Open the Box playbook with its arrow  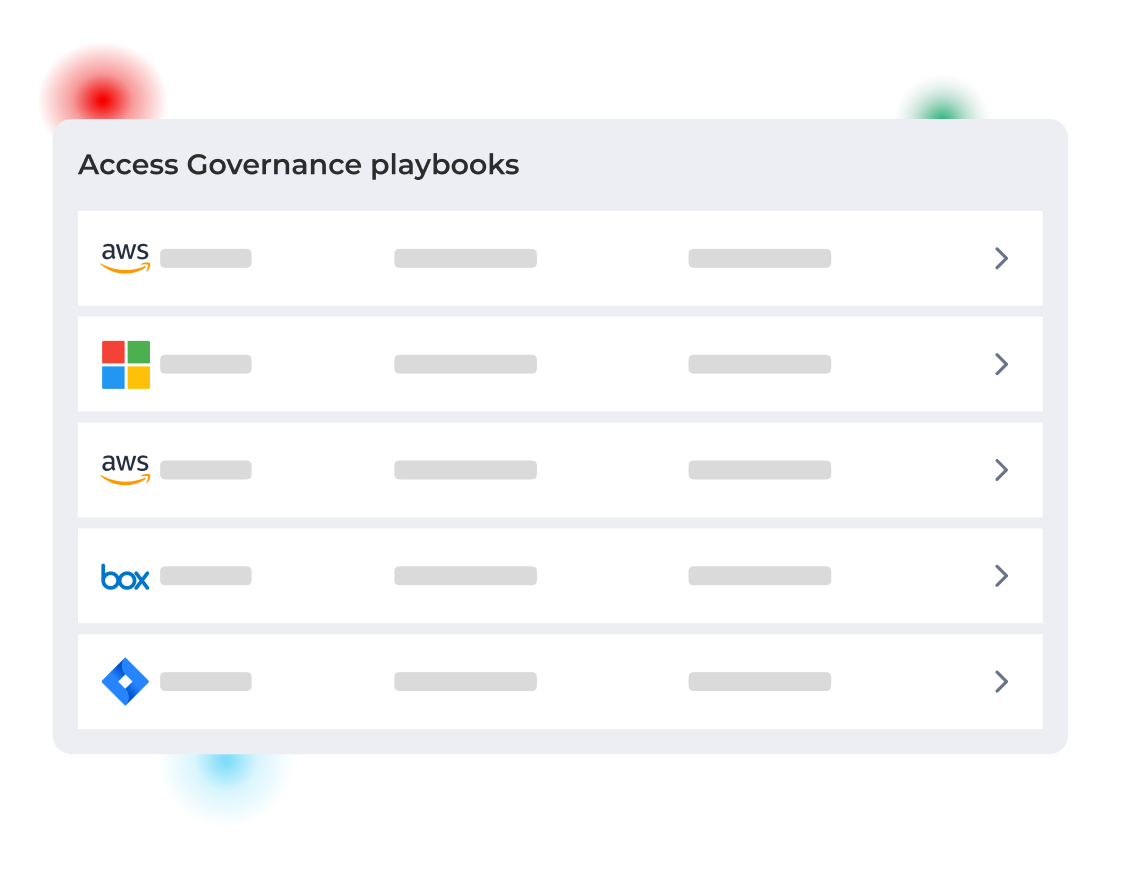[1001, 576]
